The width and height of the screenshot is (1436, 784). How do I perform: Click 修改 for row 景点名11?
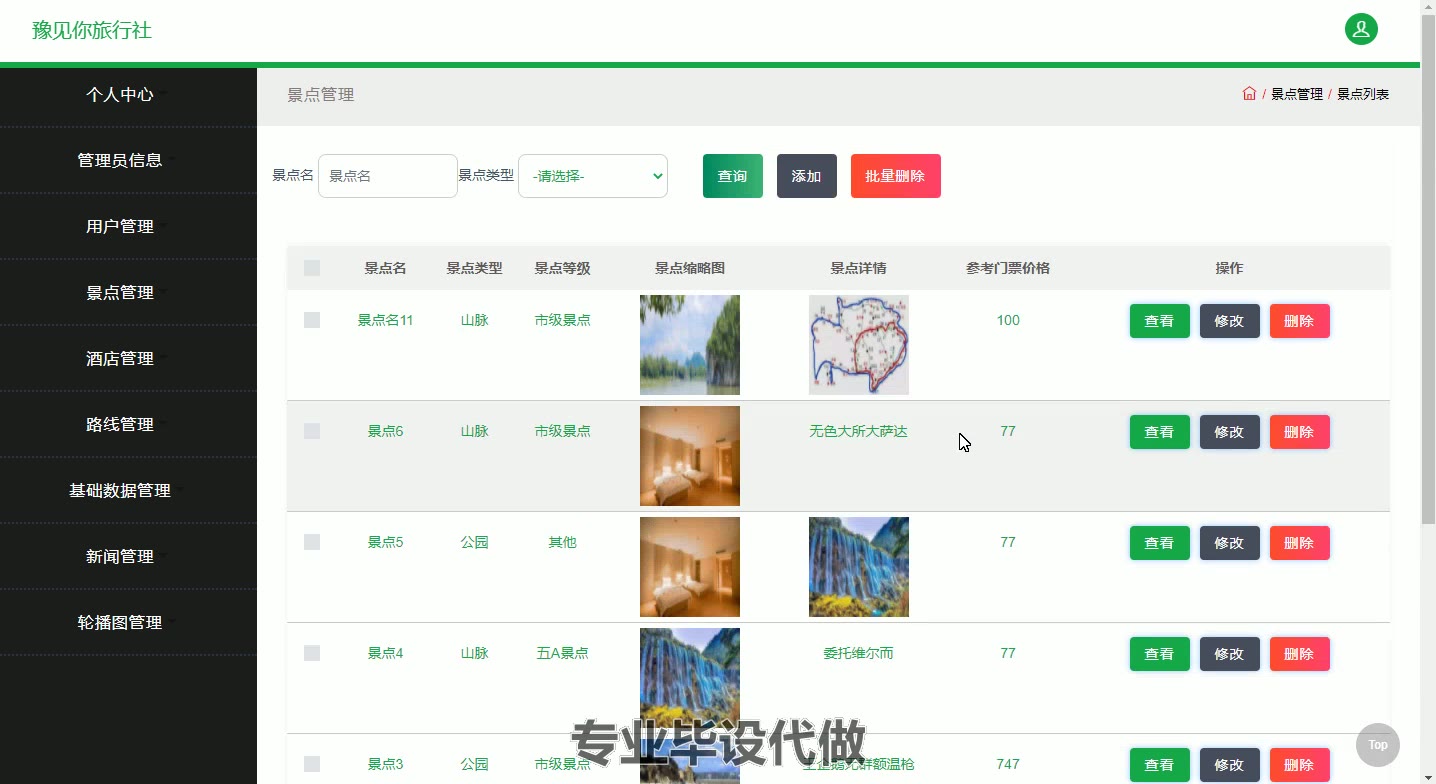[x=1230, y=321]
